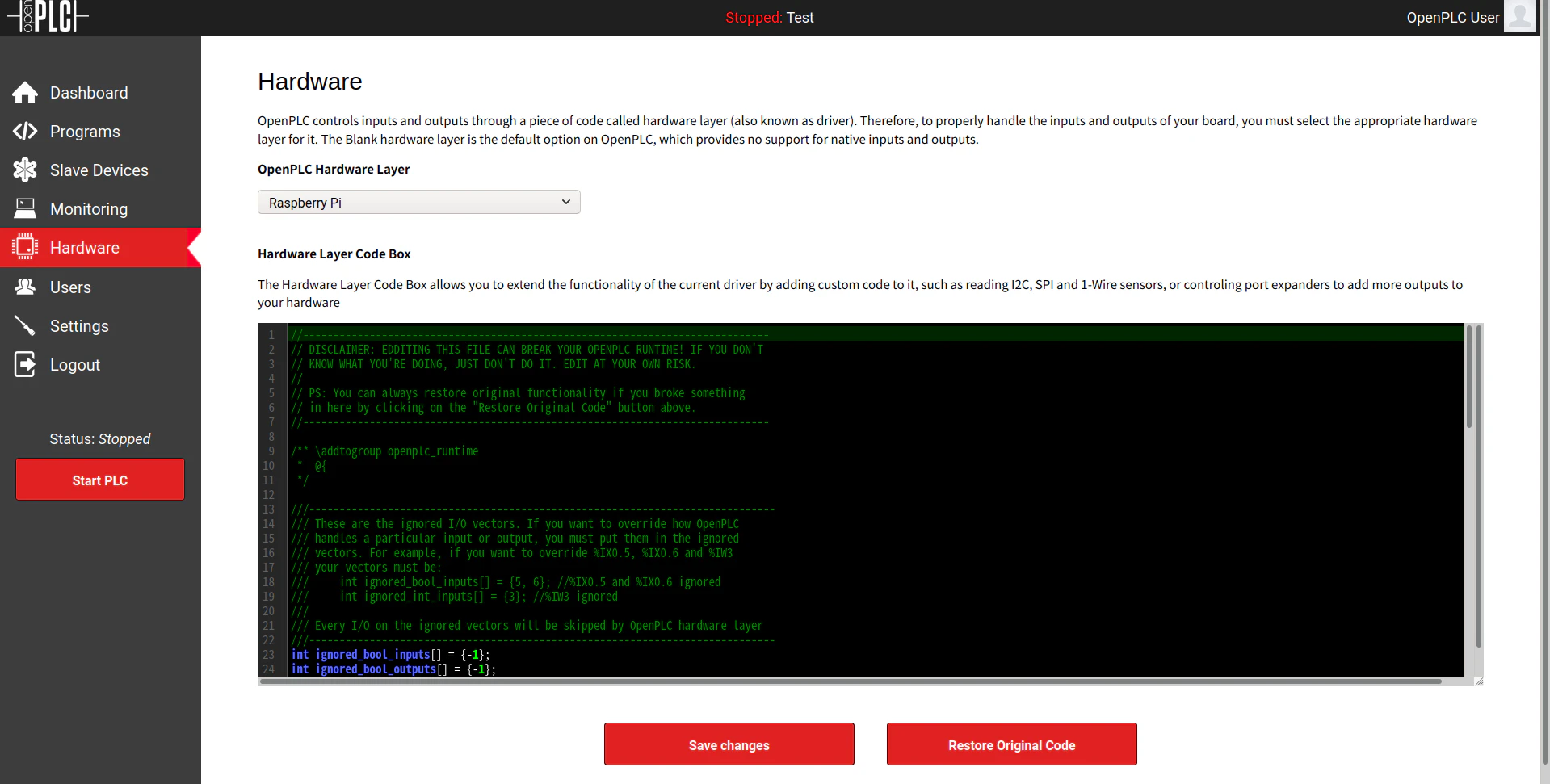Click the Programs code brackets icon
This screenshot has width=1550, height=784.
pos(25,131)
